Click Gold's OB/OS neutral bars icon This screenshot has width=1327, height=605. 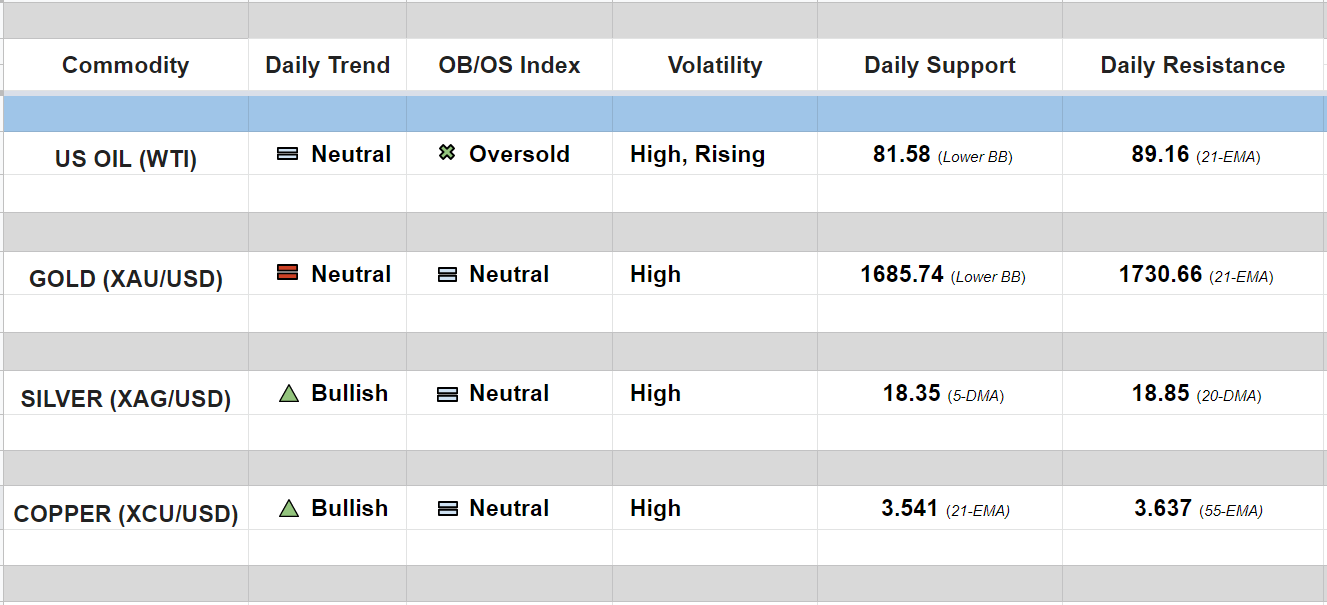[x=447, y=274]
